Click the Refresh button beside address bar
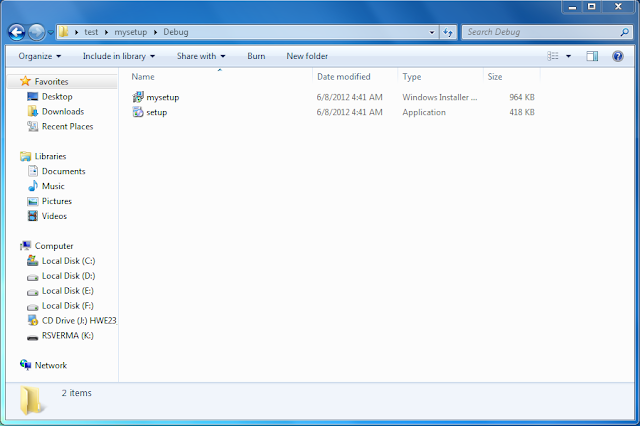This screenshot has width=640, height=426. (x=448, y=32)
